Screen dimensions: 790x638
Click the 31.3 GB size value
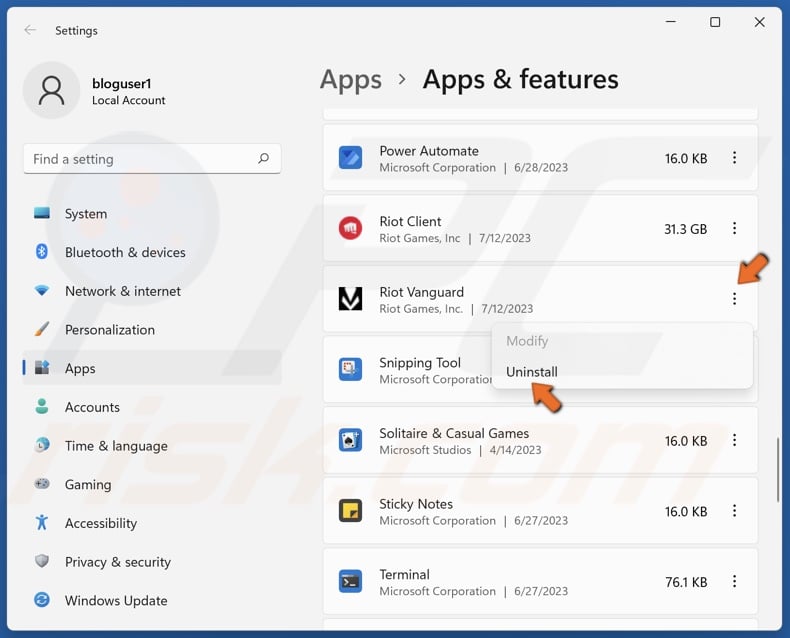(x=685, y=229)
